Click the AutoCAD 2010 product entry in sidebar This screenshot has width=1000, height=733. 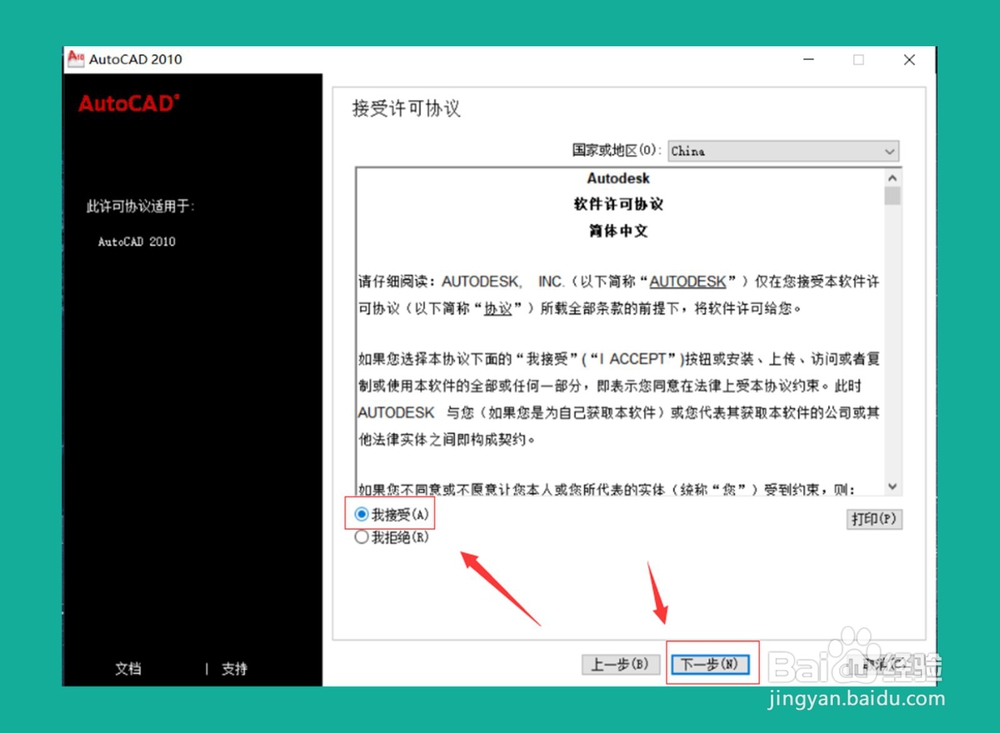click(136, 242)
